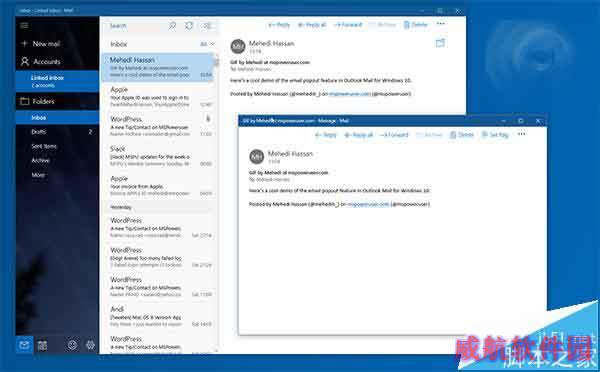The height and width of the screenshot is (372, 600).
Task: Open message in new window icon
Action: tap(440, 43)
